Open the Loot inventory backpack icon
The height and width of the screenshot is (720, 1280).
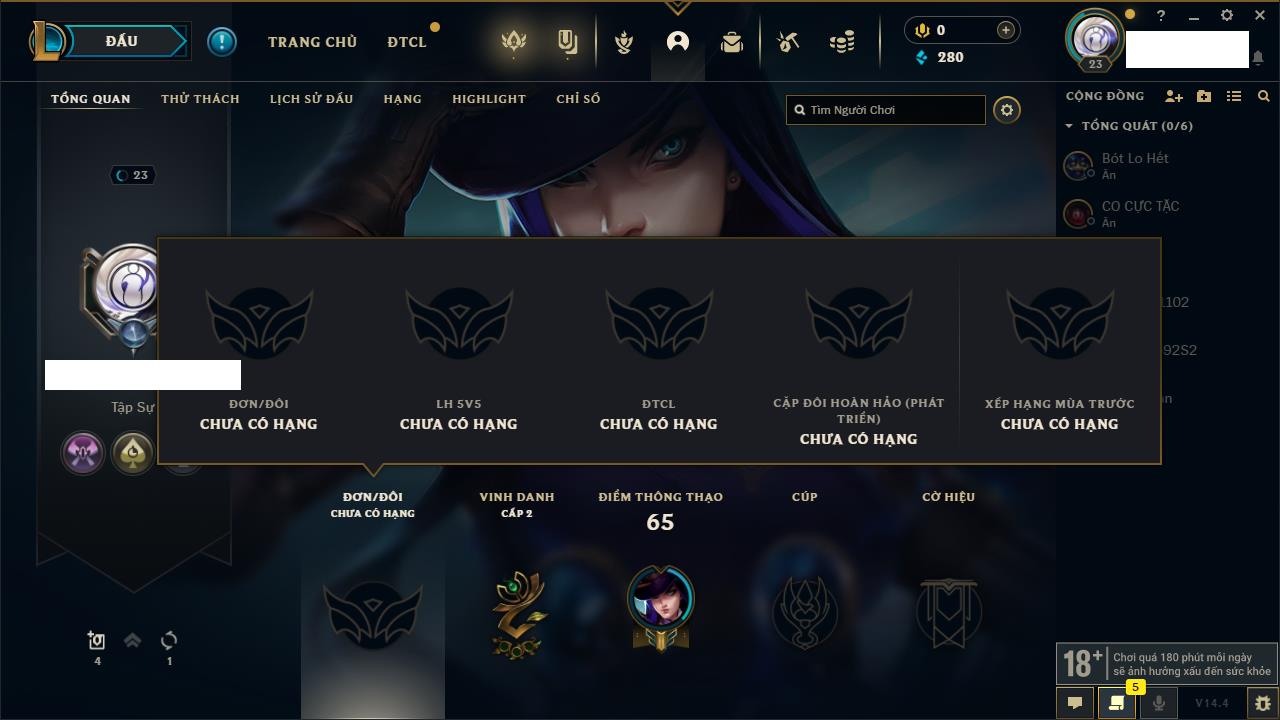(732, 42)
